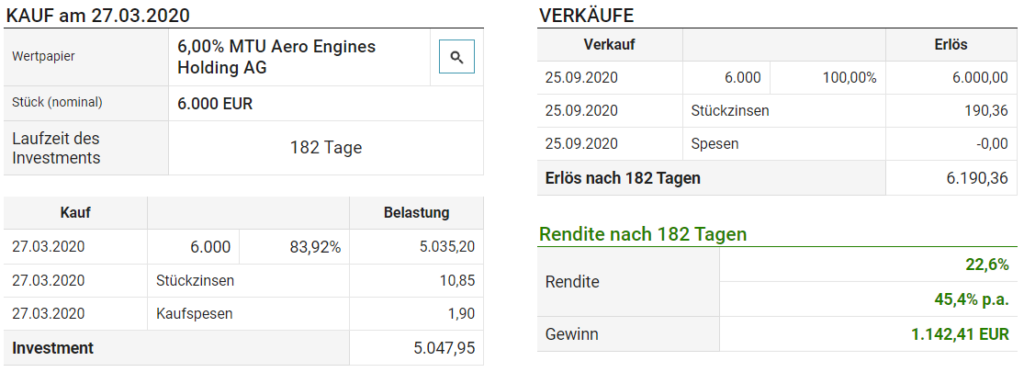Select the Erlös nach 182 Tagen total
1024x372 pixels.
(978, 178)
